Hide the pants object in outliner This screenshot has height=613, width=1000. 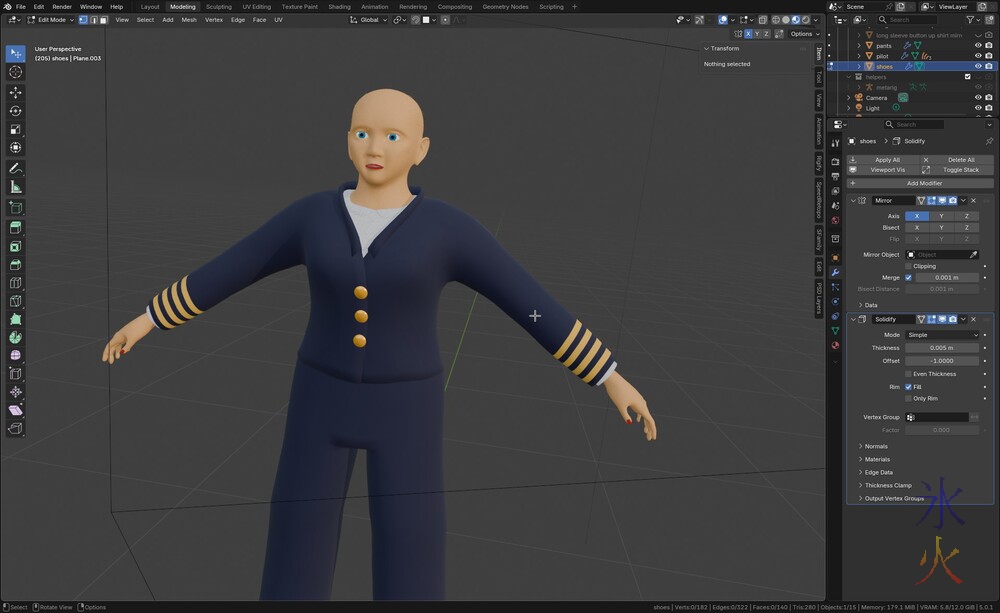click(977, 45)
